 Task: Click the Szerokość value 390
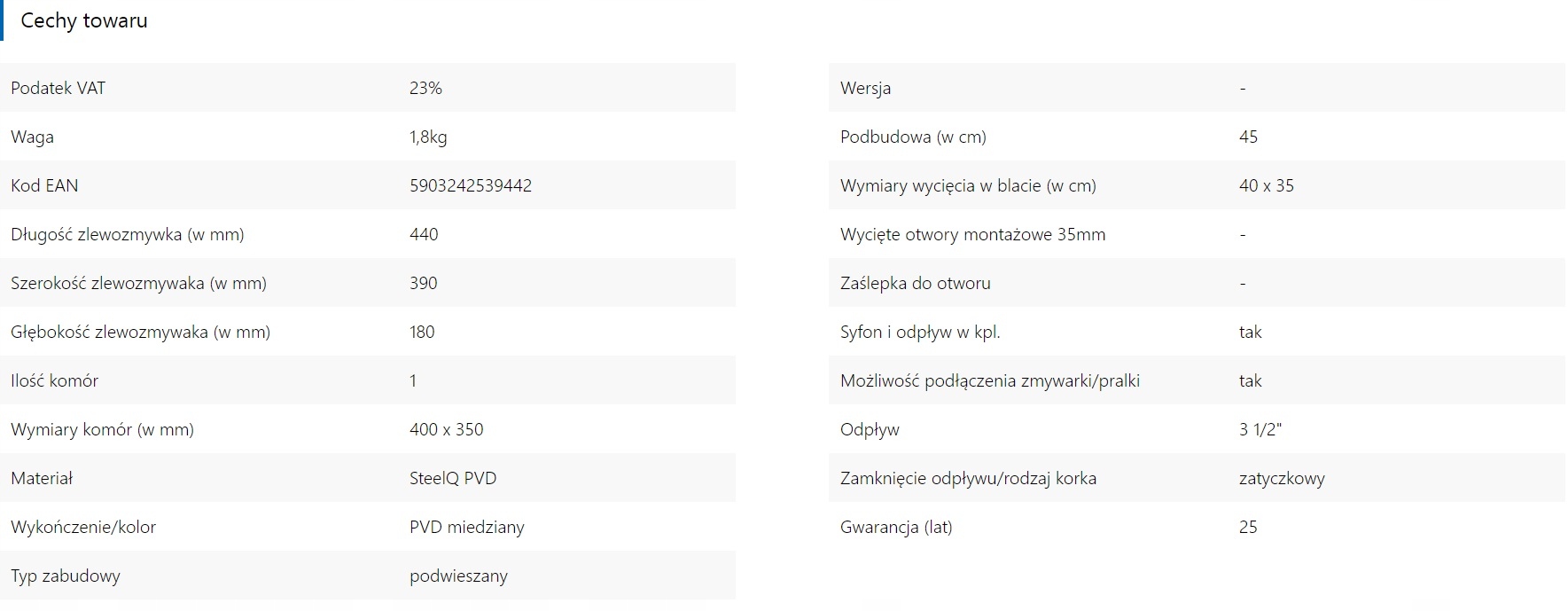pos(424,283)
